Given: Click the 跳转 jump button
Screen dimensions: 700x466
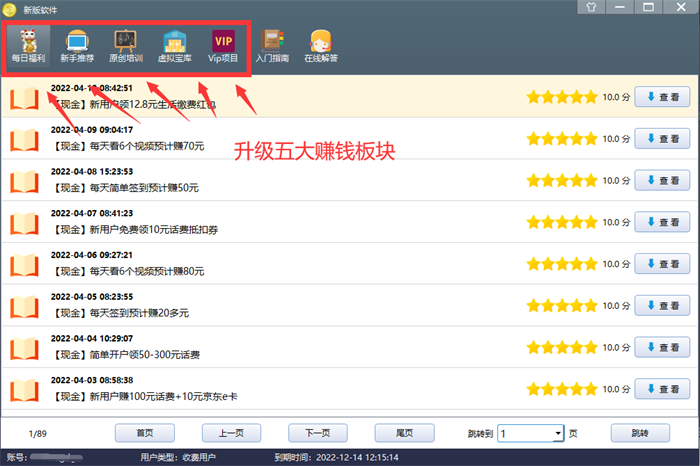Looking at the screenshot, I should [x=640, y=433].
